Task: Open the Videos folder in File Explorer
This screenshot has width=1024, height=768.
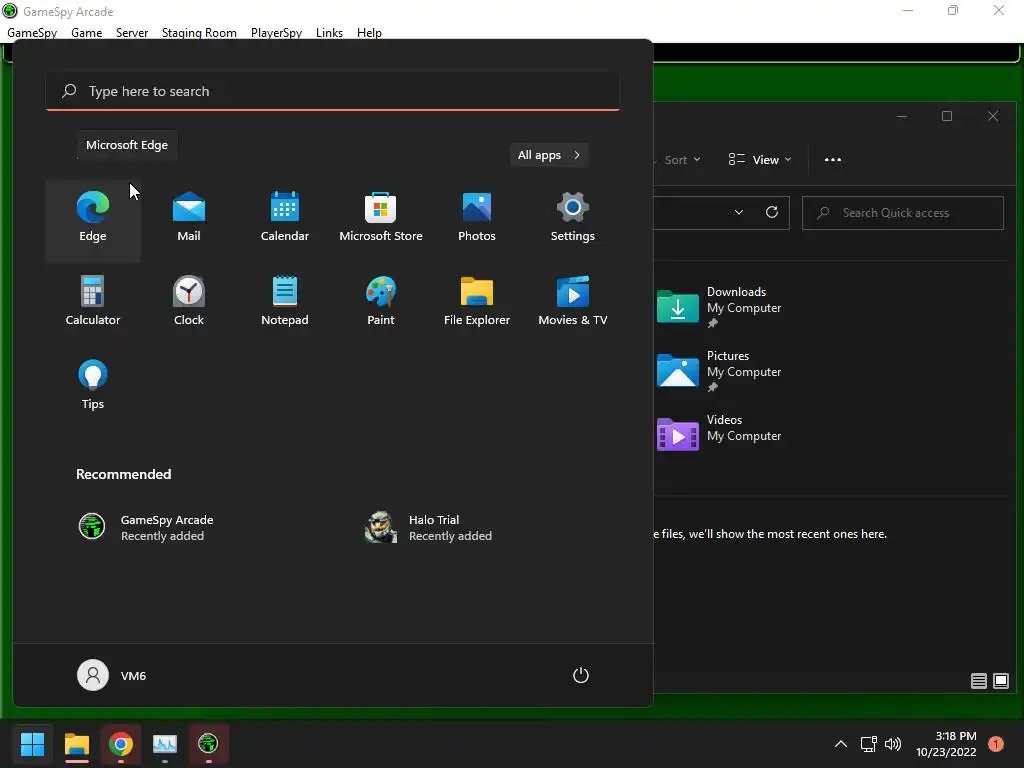Action: point(721,435)
